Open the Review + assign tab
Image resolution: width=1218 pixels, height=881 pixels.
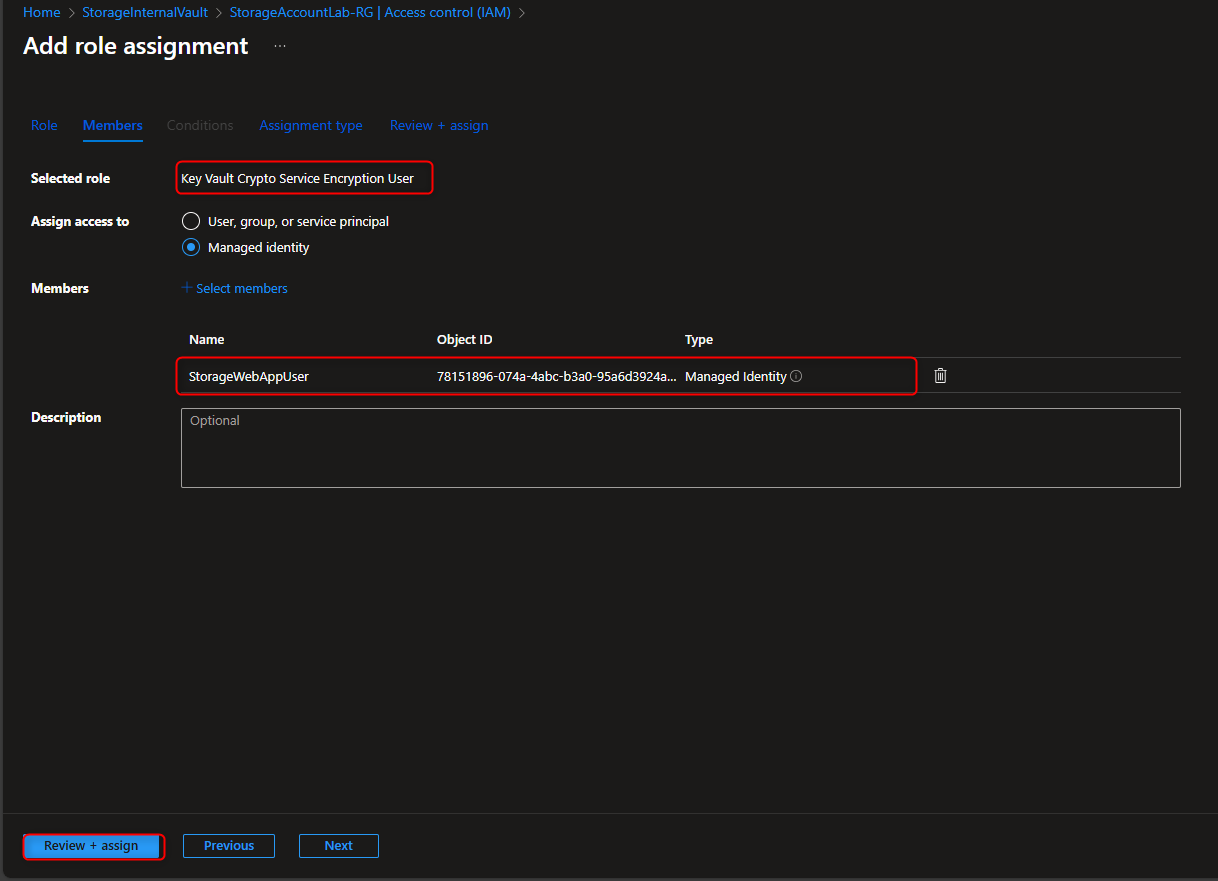[x=438, y=125]
